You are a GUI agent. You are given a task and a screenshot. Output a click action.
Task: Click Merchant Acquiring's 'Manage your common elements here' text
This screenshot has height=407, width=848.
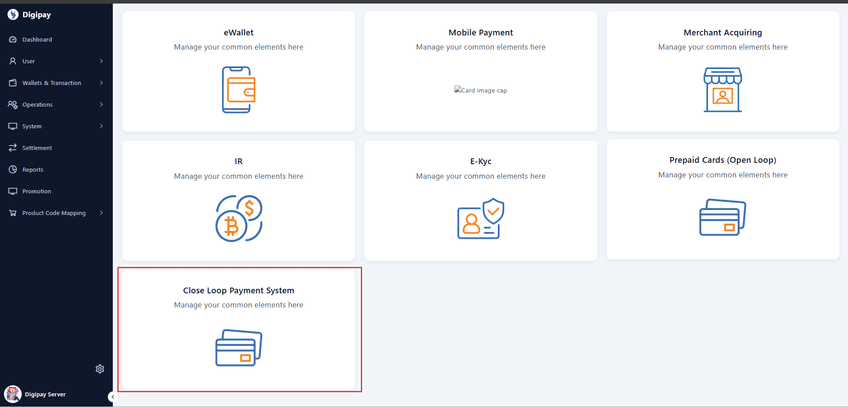(723, 47)
